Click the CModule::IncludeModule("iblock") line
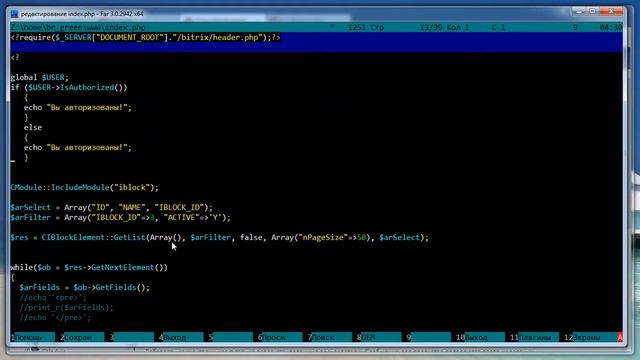This screenshot has height=360, width=640. (84, 187)
